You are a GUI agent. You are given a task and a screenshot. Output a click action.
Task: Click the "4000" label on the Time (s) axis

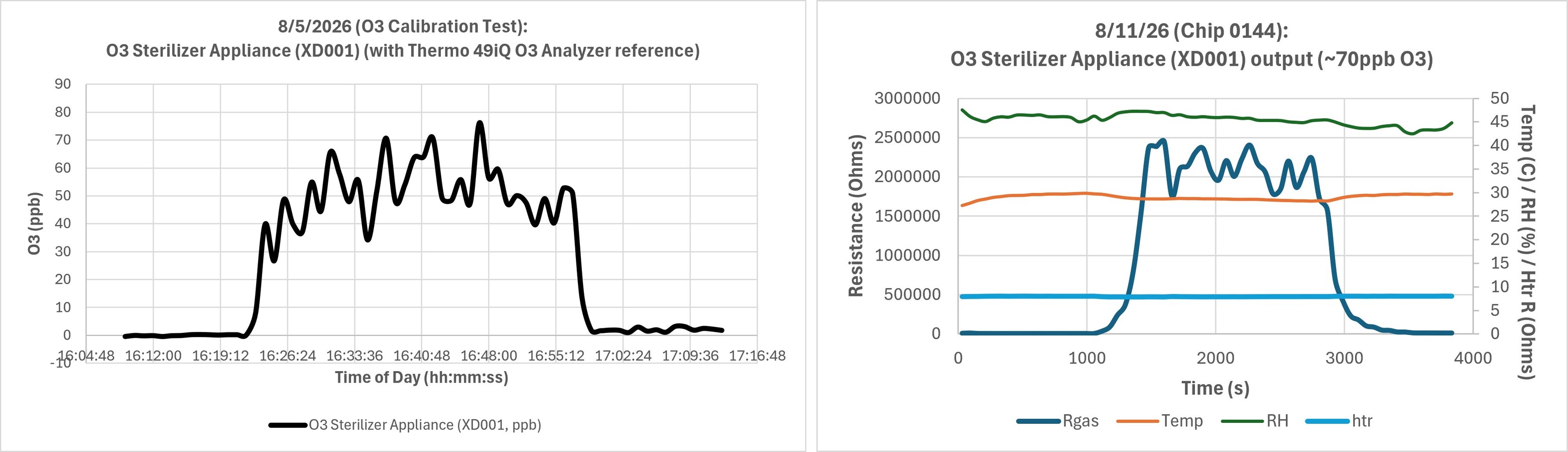1473,358
